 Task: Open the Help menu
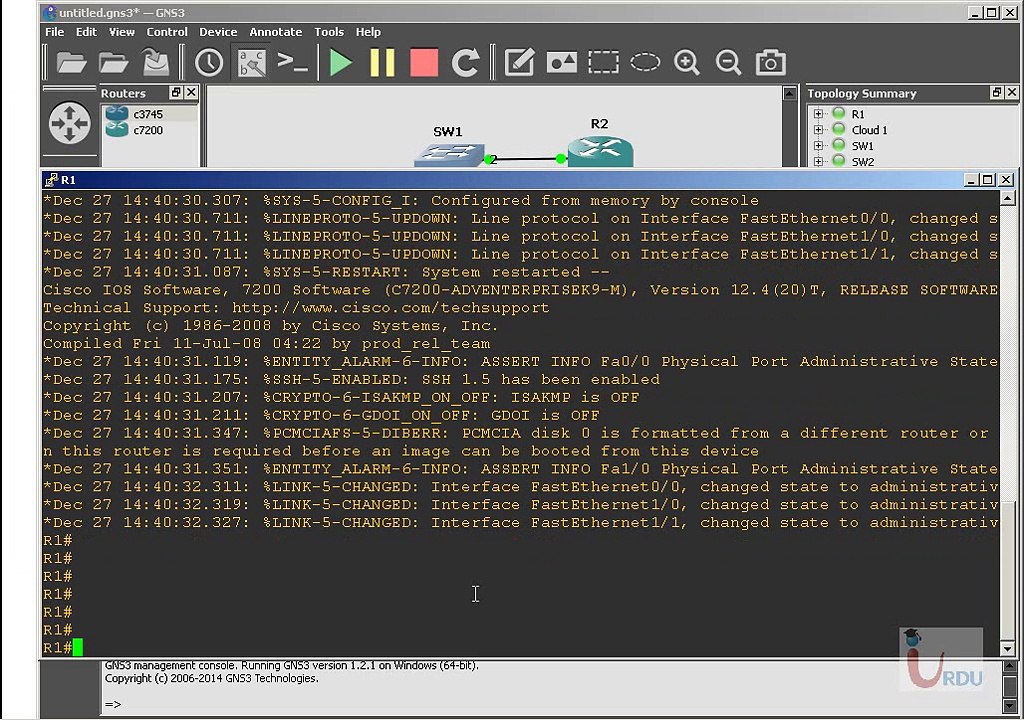(368, 31)
